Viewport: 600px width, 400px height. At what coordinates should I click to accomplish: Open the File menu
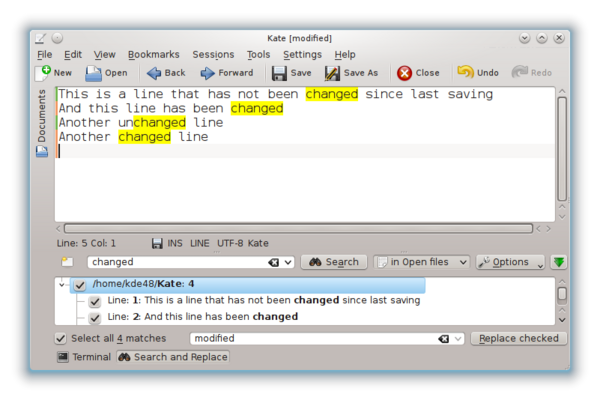coord(44,55)
